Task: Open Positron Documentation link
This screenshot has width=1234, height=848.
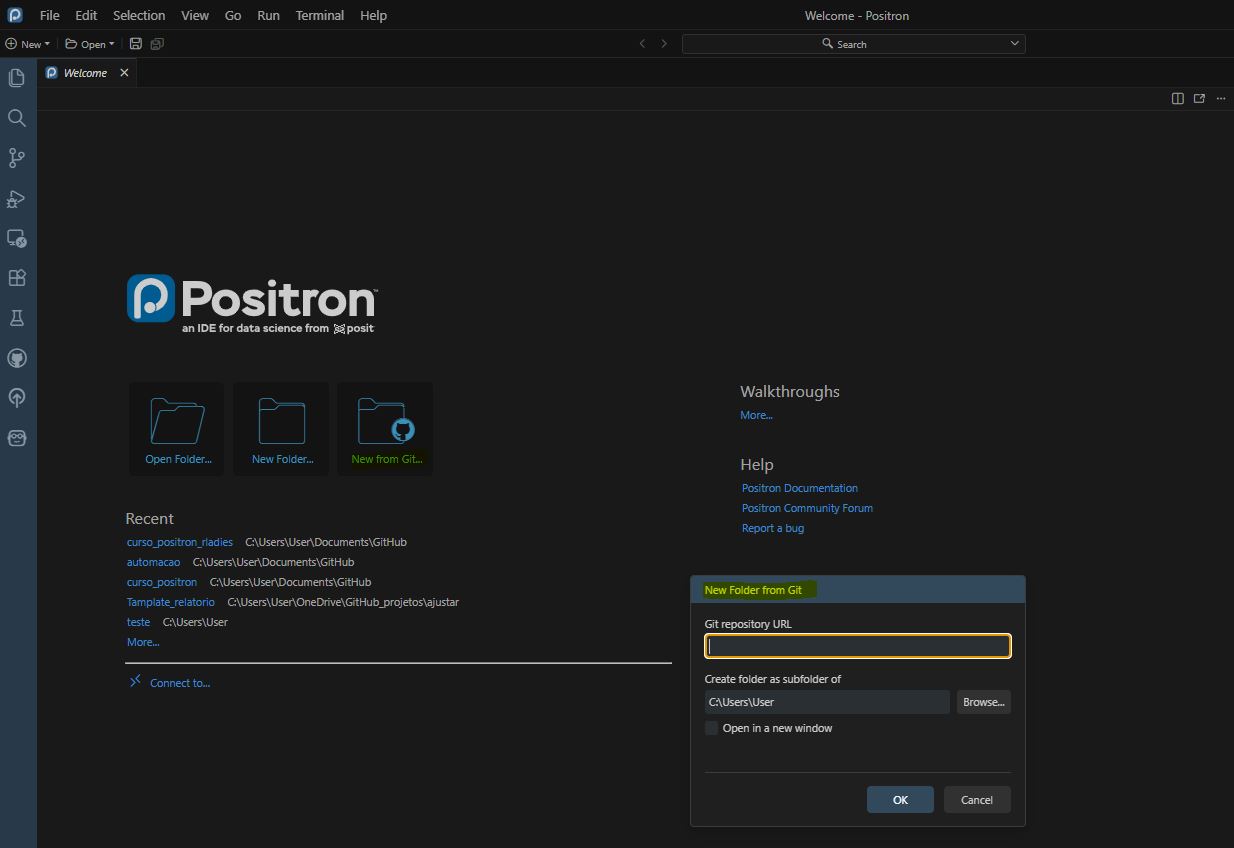Action: pyautogui.click(x=799, y=488)
